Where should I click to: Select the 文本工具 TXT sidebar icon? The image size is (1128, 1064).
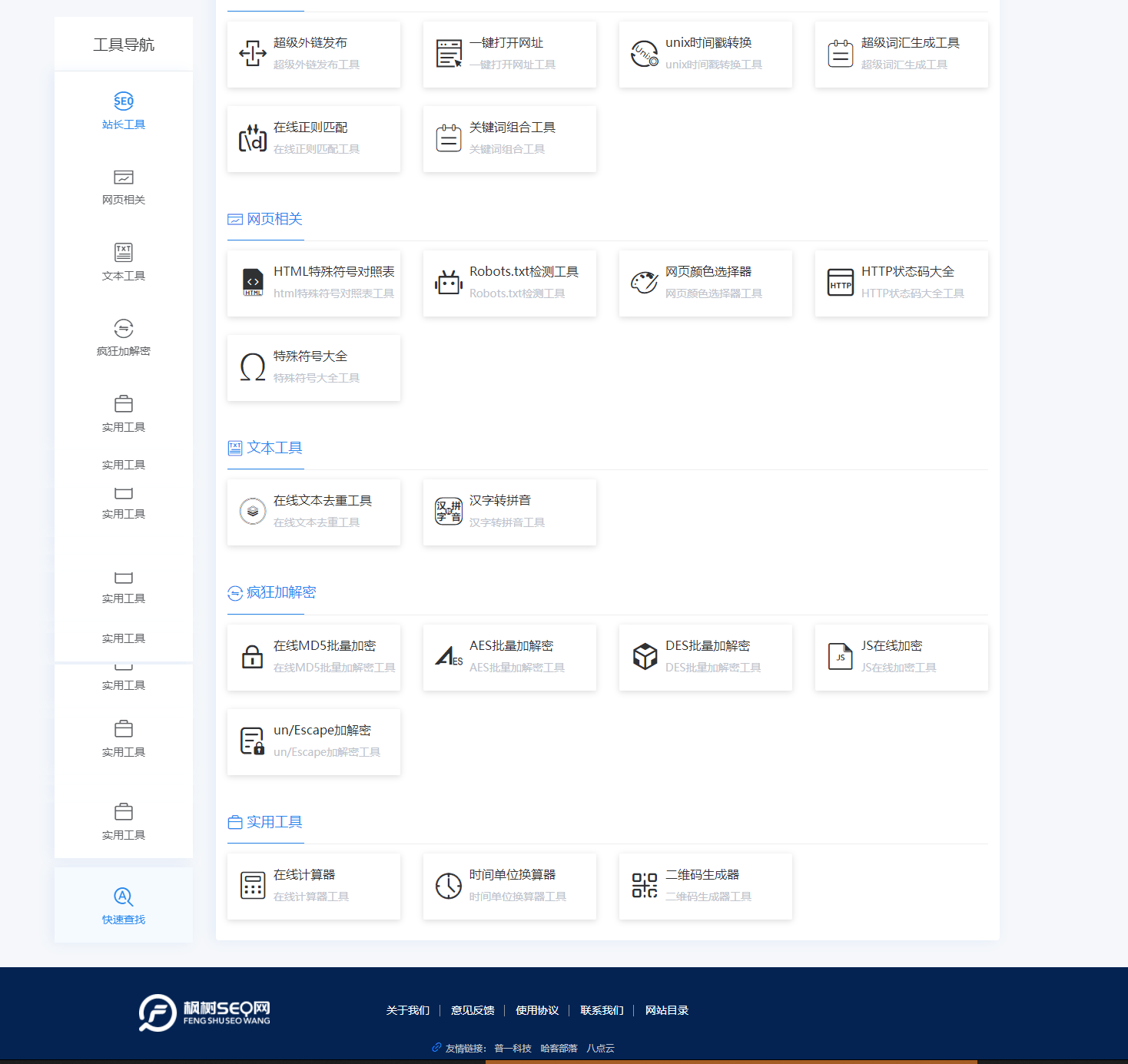click(124, 252)
